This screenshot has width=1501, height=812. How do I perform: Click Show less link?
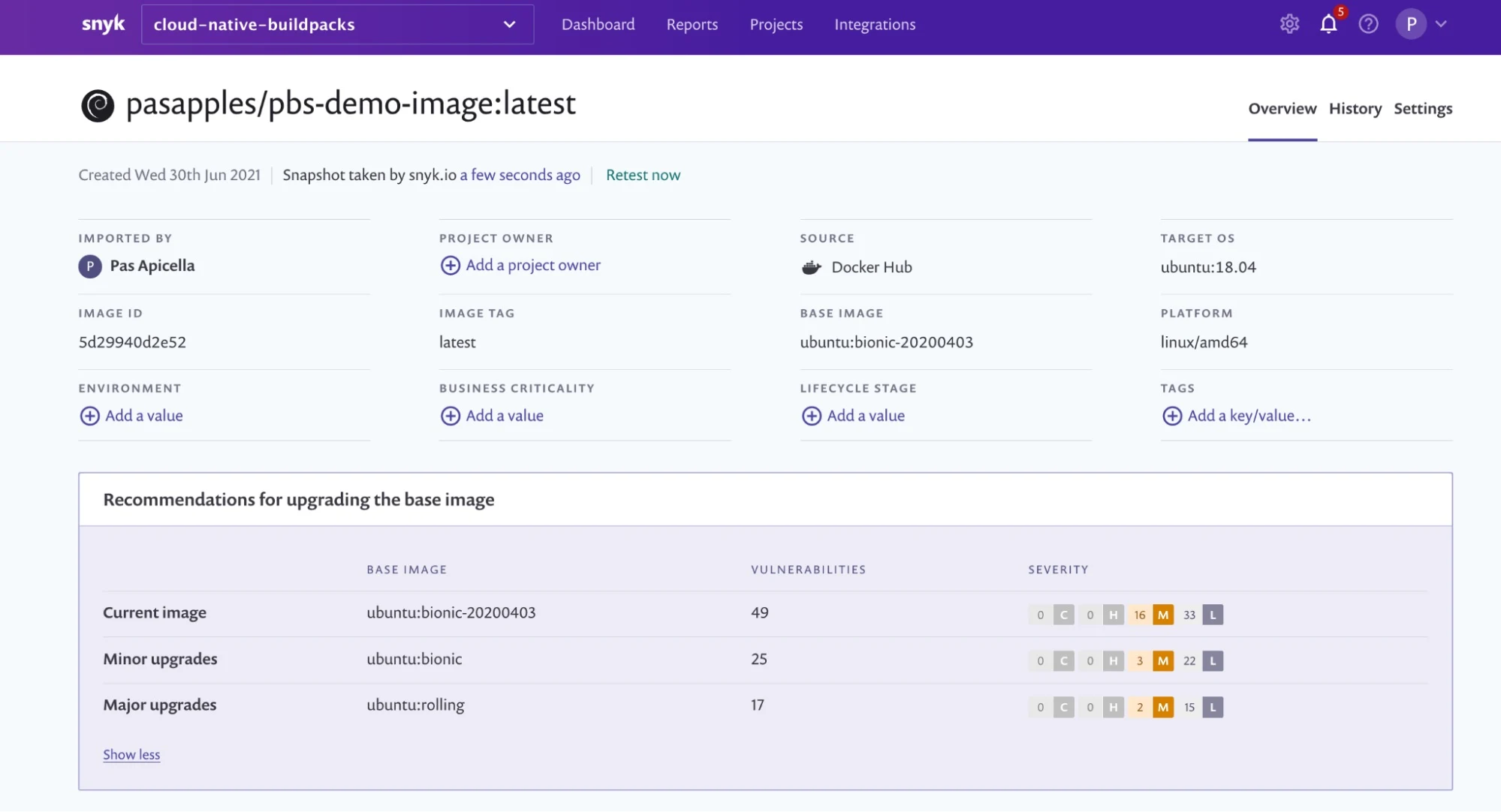[x=131, y=754]
